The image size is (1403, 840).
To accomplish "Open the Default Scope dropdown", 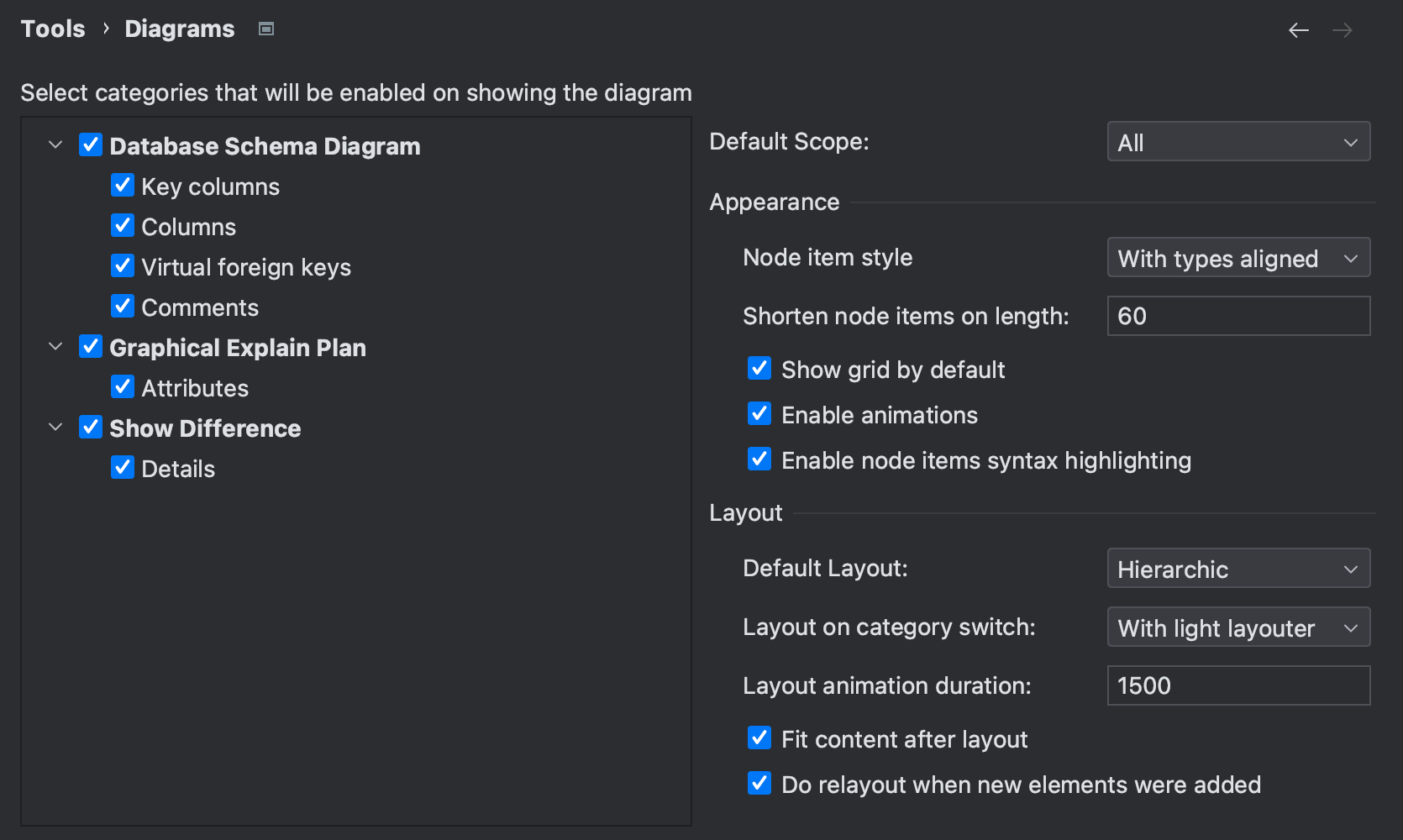I will pyautogui.click(x=1237, y=141).
